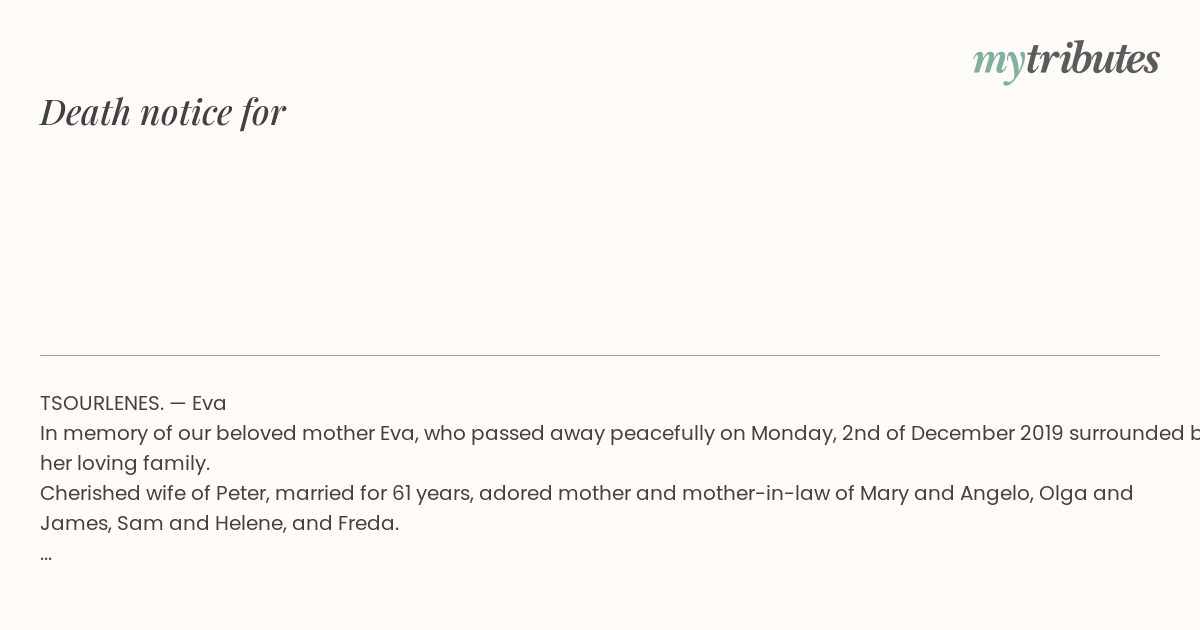The image size is (1200, 630).
Task: Click the surname "TSOURLENES."
Action: [102, 403]
